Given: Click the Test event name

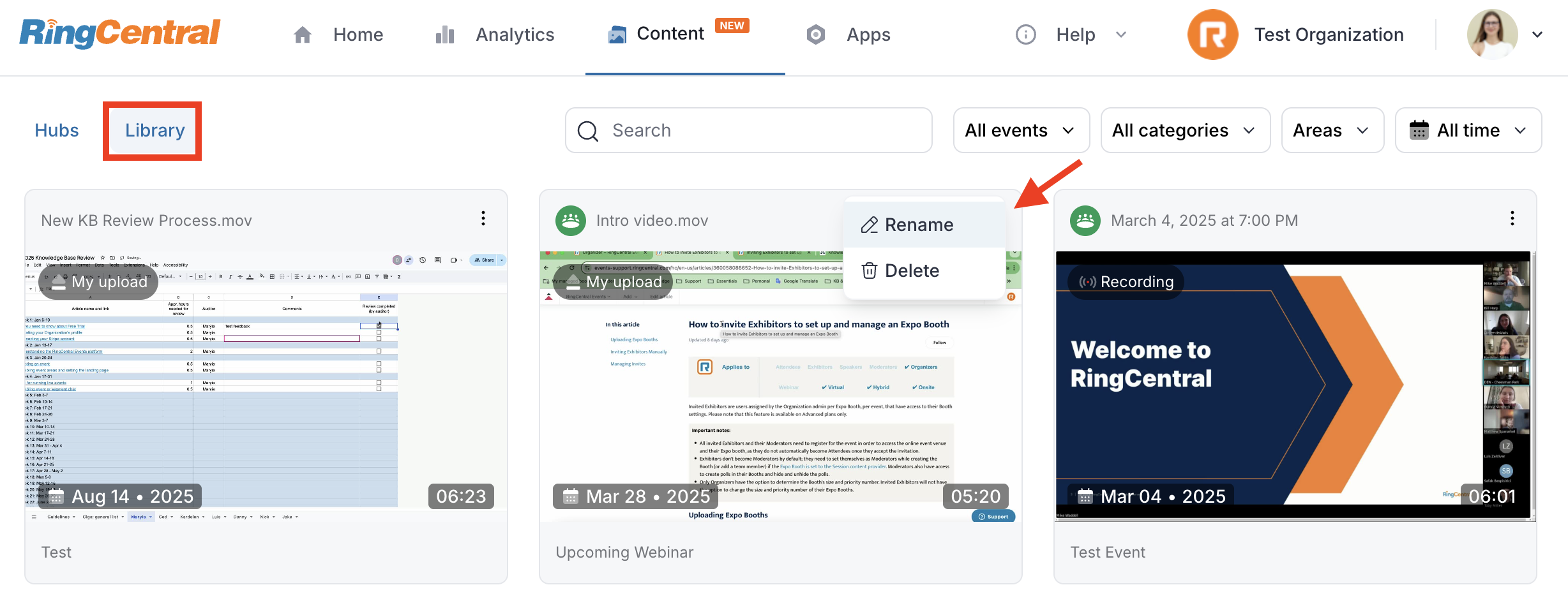Looking at the screenshot, I should tap(56, 553).
